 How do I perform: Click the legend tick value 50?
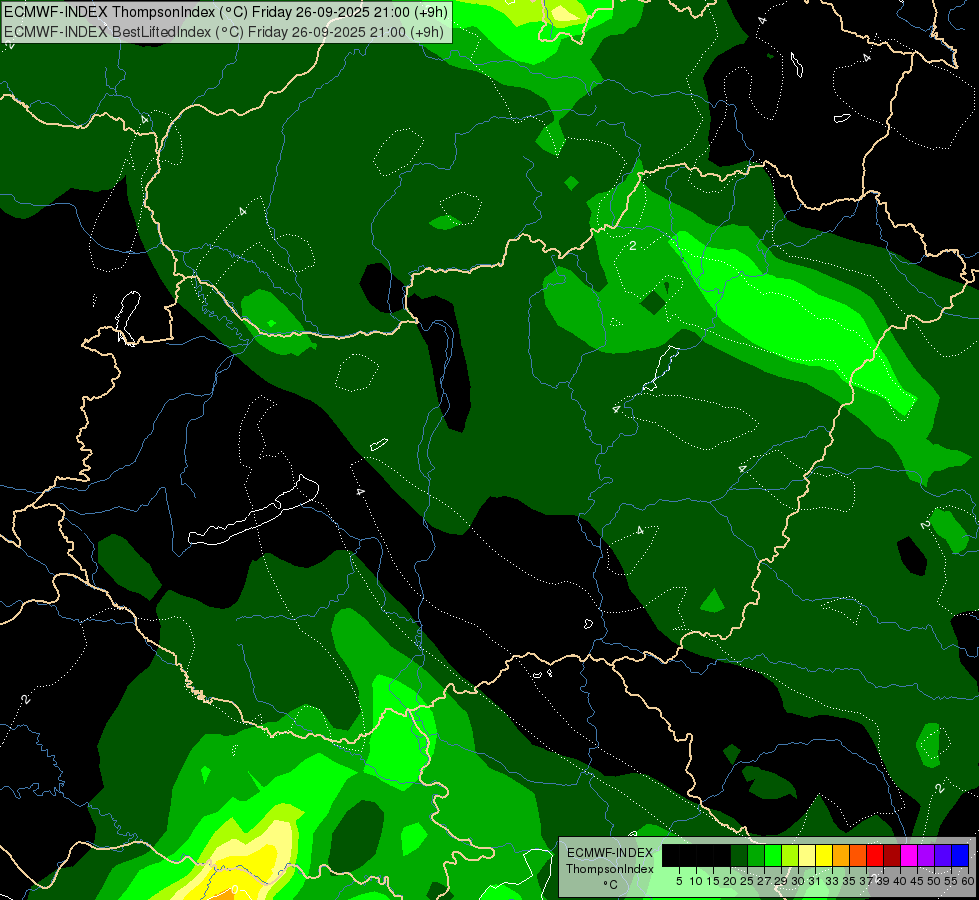[x=935, y=881]
